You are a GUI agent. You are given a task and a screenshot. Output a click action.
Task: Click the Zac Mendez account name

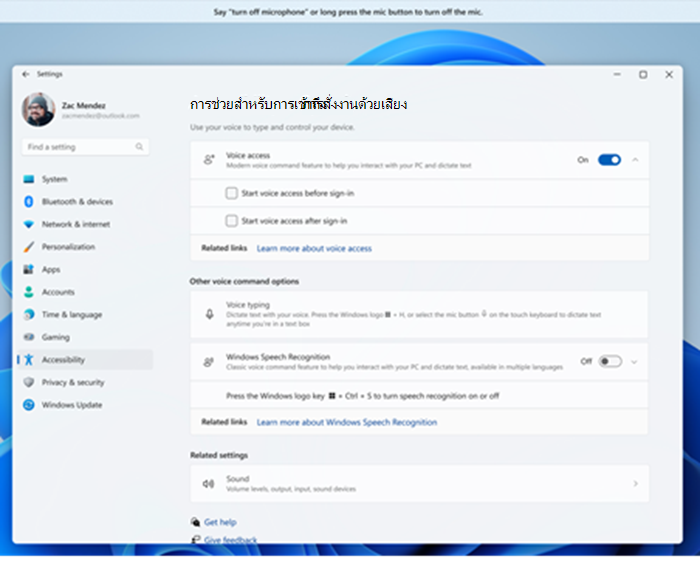[x=83, y=105]
